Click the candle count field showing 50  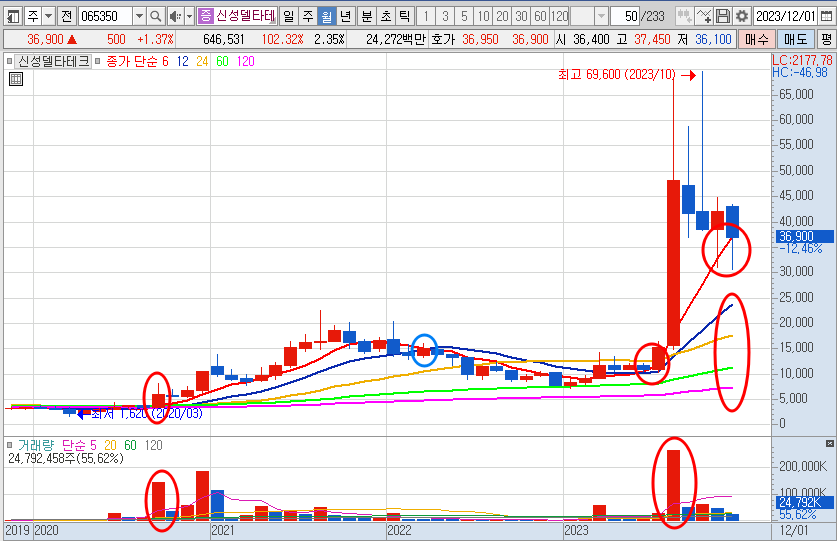coord(626,17)
